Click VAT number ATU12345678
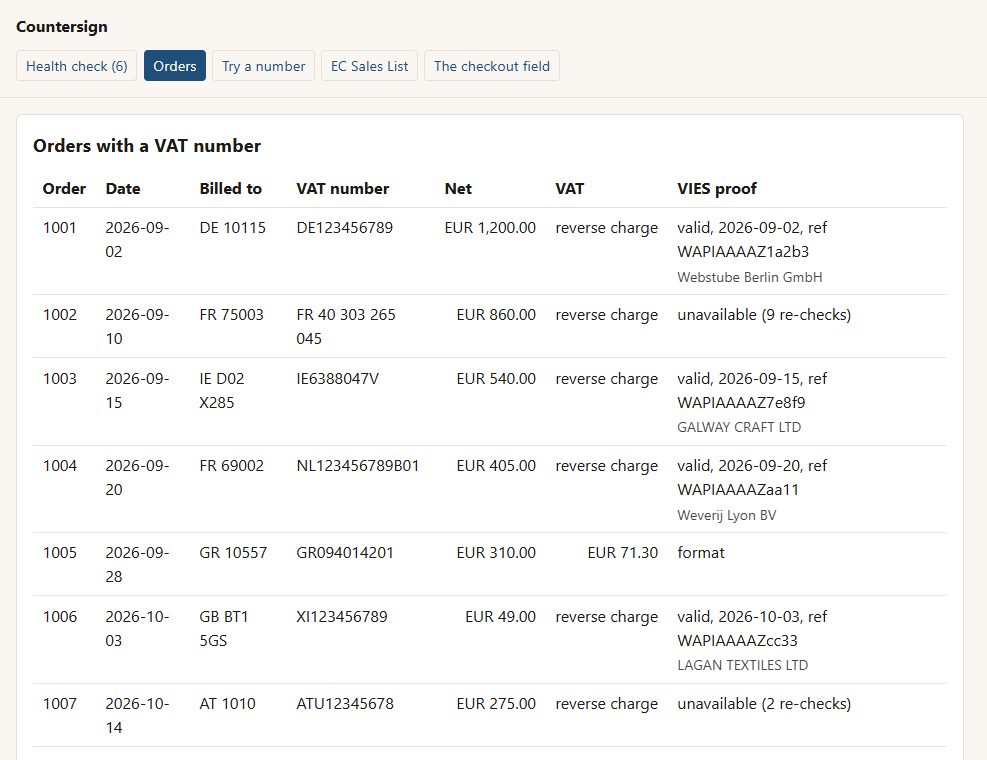This screenshot has width=987, height=760. pos(345,703)
